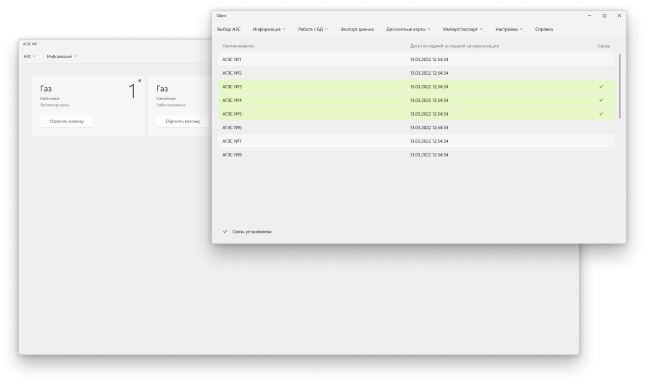Click the sync date in the АГЗС №5 row

429,114
